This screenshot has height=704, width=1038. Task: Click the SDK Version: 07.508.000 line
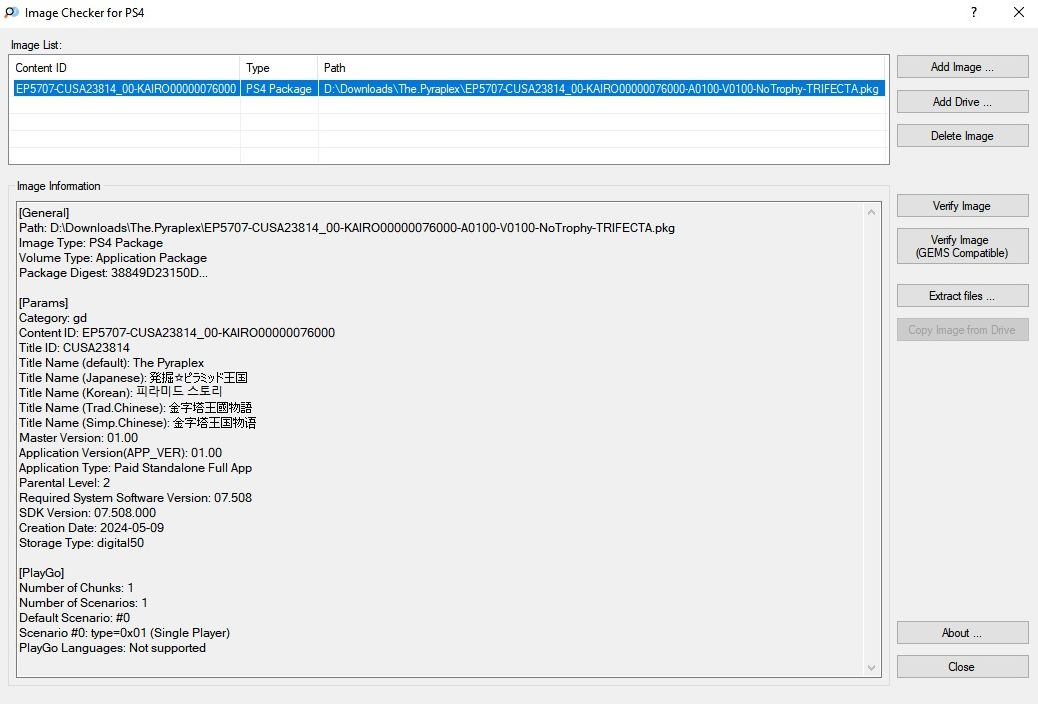(87, 513)
